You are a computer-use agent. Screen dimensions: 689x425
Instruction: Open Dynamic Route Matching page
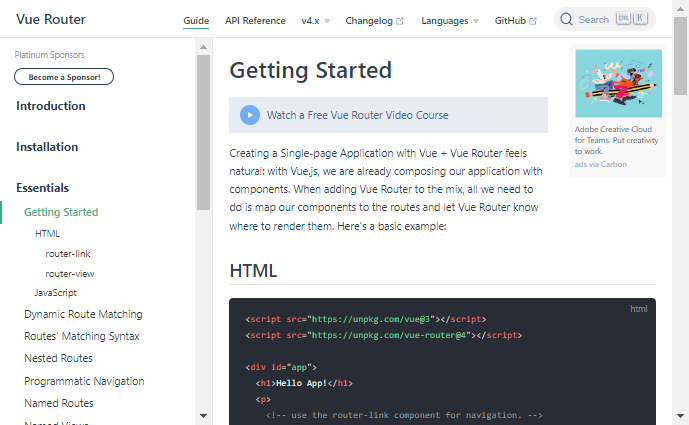pyautogui.click(x=83, y=314)
